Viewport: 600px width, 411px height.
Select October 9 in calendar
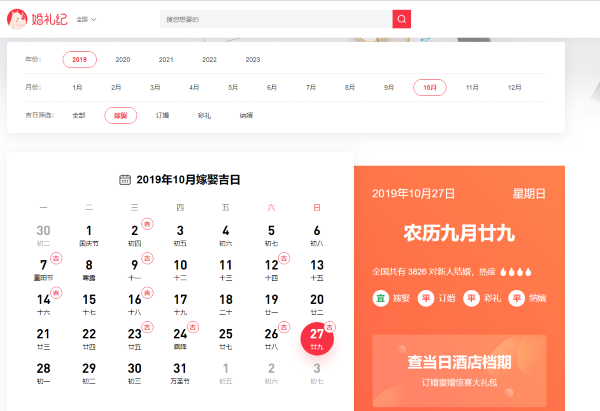click(x=135, y=270)
